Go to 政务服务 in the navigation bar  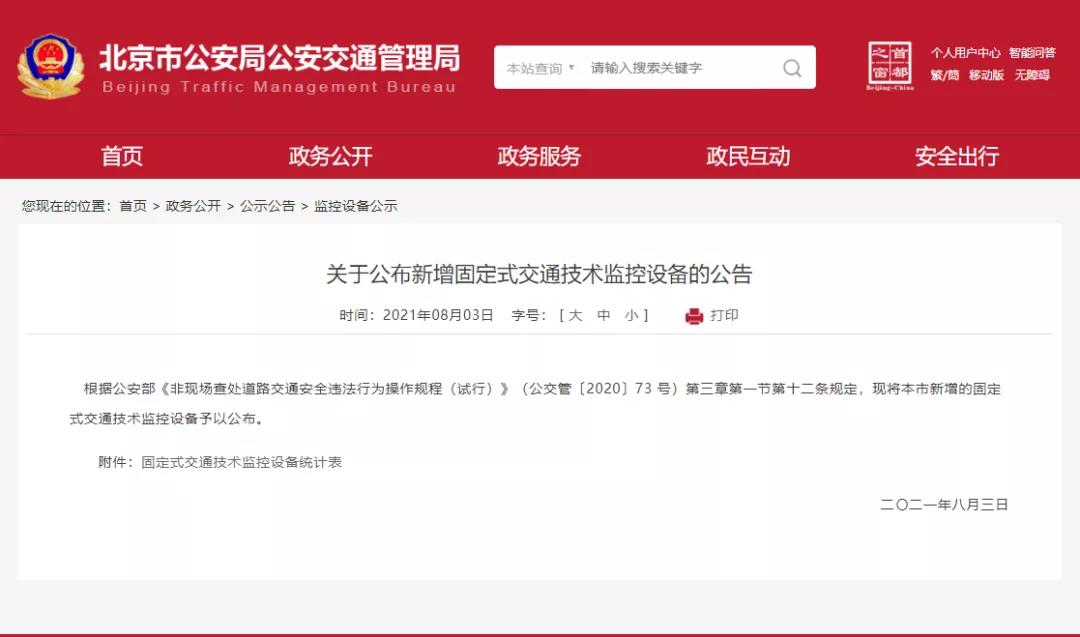tap(539, 156)
